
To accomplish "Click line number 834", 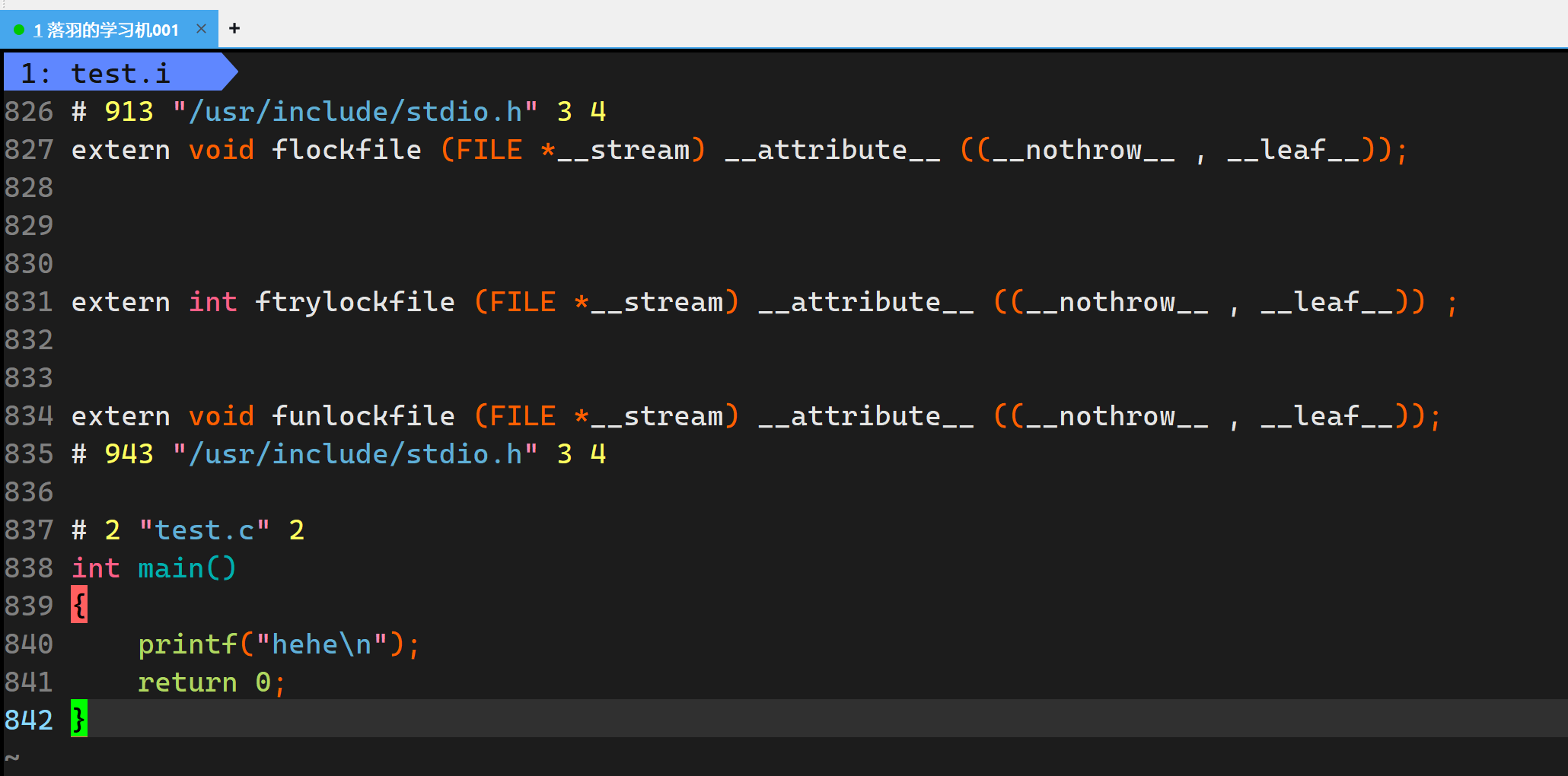I will pos(29,416).
